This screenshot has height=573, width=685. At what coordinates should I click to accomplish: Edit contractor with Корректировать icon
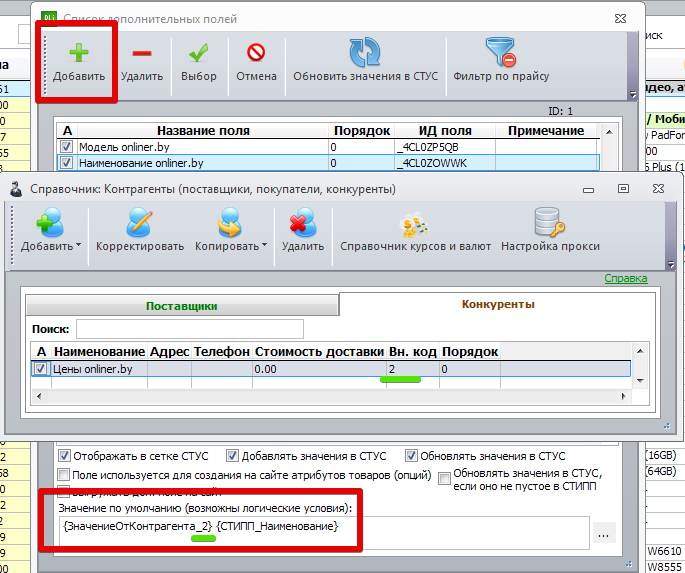140,230
